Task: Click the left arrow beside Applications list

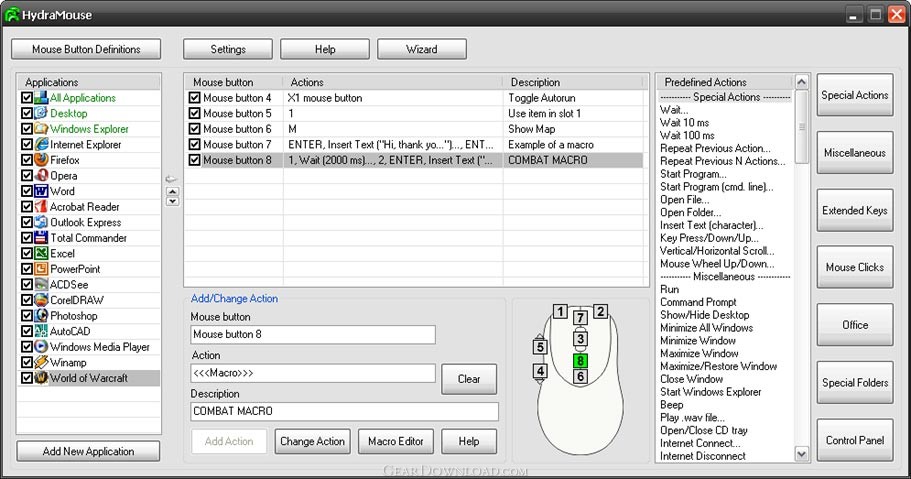Action: click(171, 179)
